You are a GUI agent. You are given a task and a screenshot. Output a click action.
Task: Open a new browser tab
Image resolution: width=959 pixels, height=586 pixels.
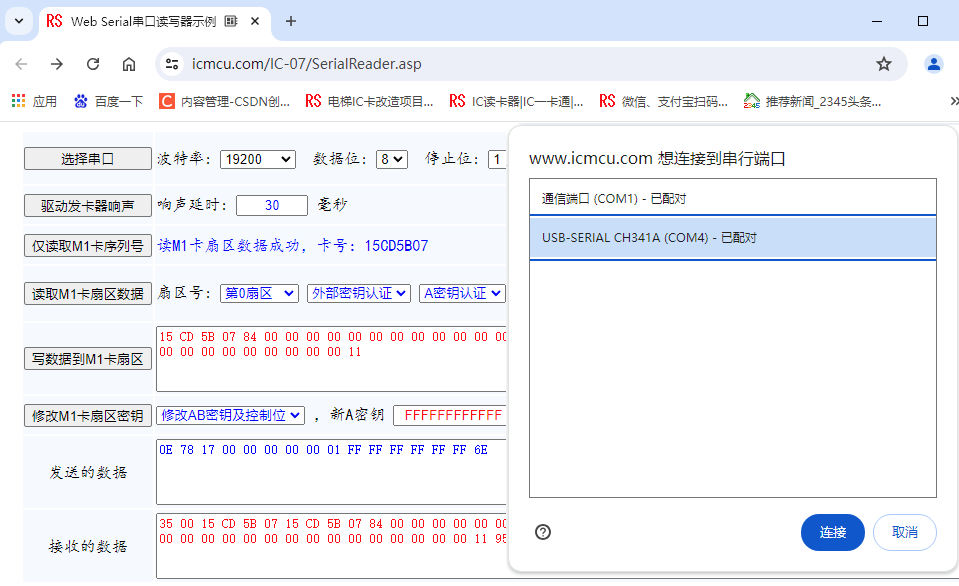291,21
